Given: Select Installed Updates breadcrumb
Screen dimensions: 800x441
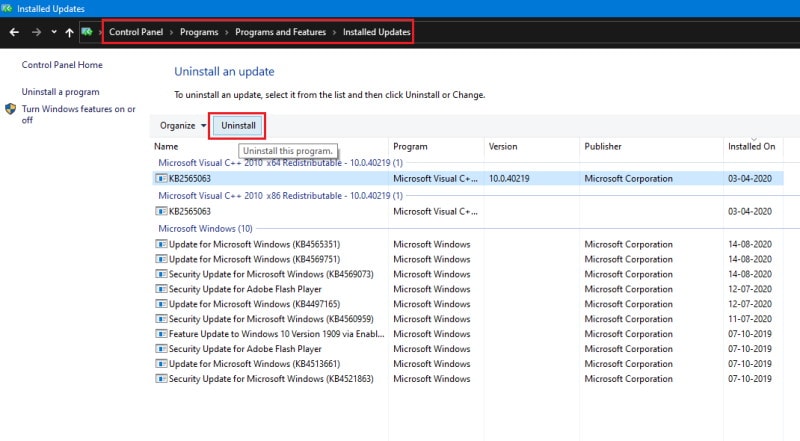Looking at the screenshot, I should 377,32.
